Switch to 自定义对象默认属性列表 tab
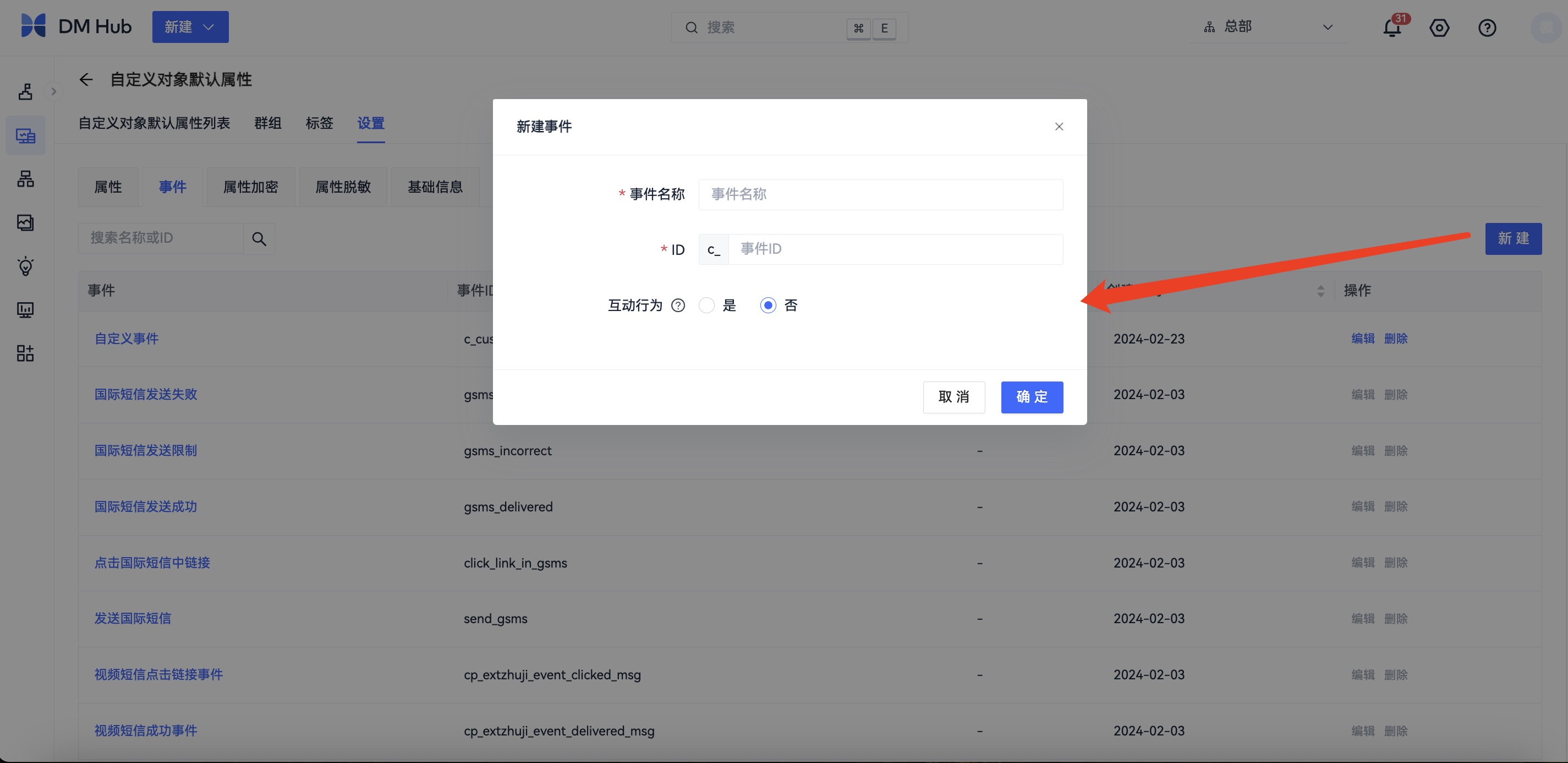Viewport: 1568px width, 763px height. (154, 123)
